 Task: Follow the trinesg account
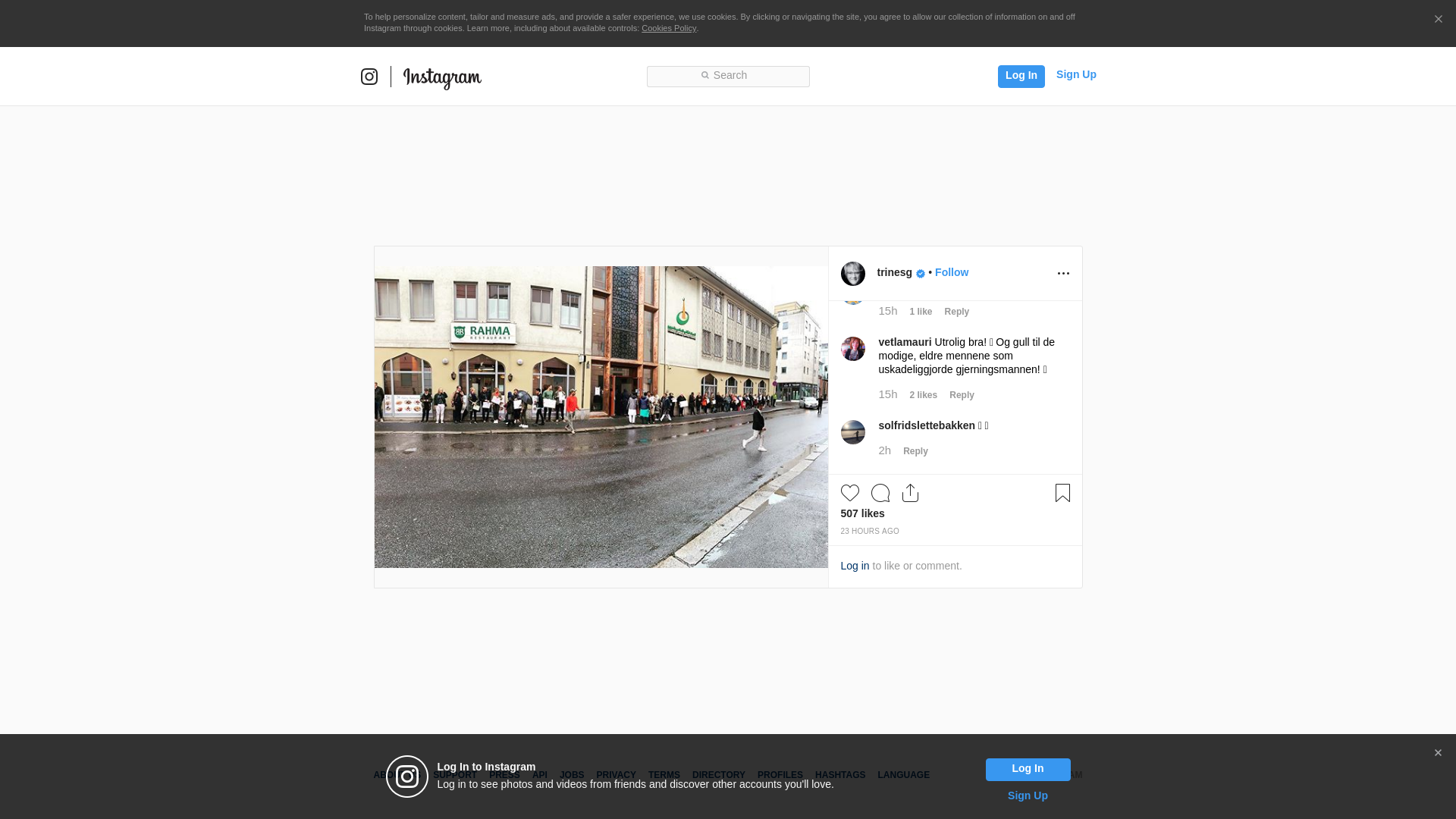(x=951, y=272)
